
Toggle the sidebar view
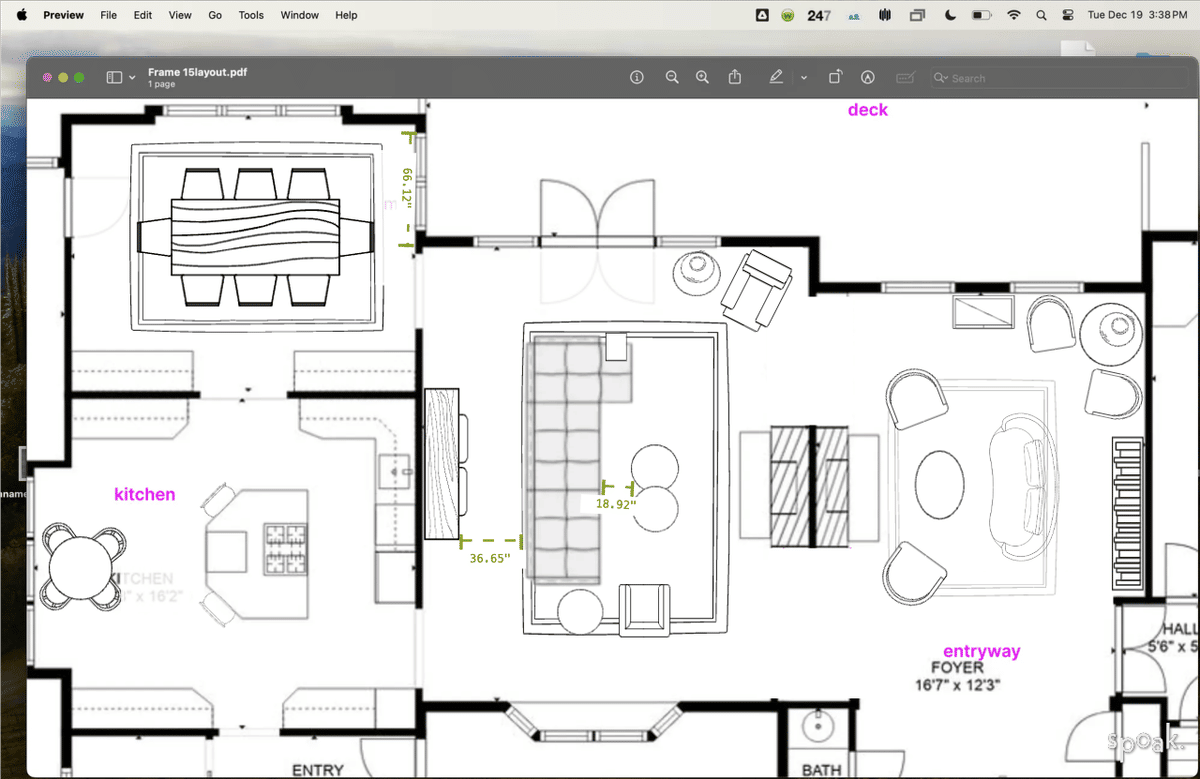(113, 77)
